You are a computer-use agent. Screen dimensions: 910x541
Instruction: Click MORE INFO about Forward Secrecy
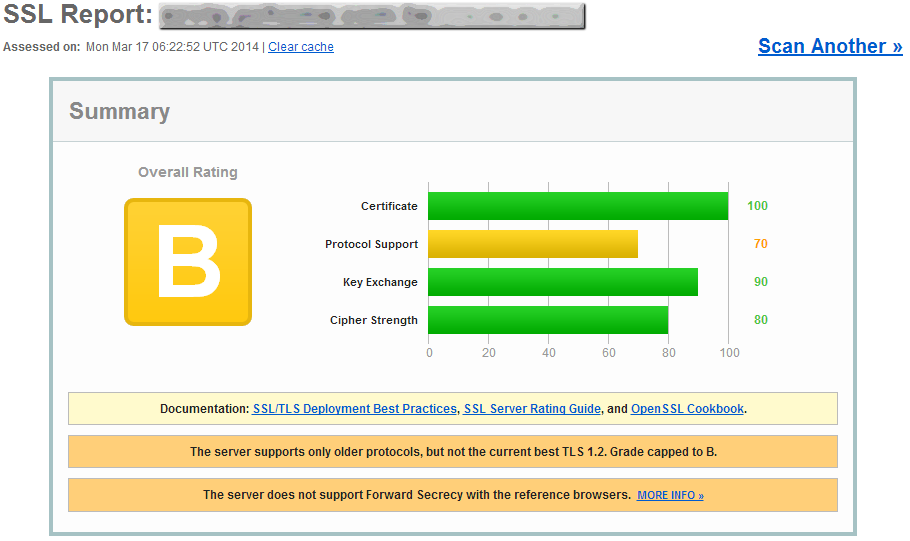click(x=670, y=495)
